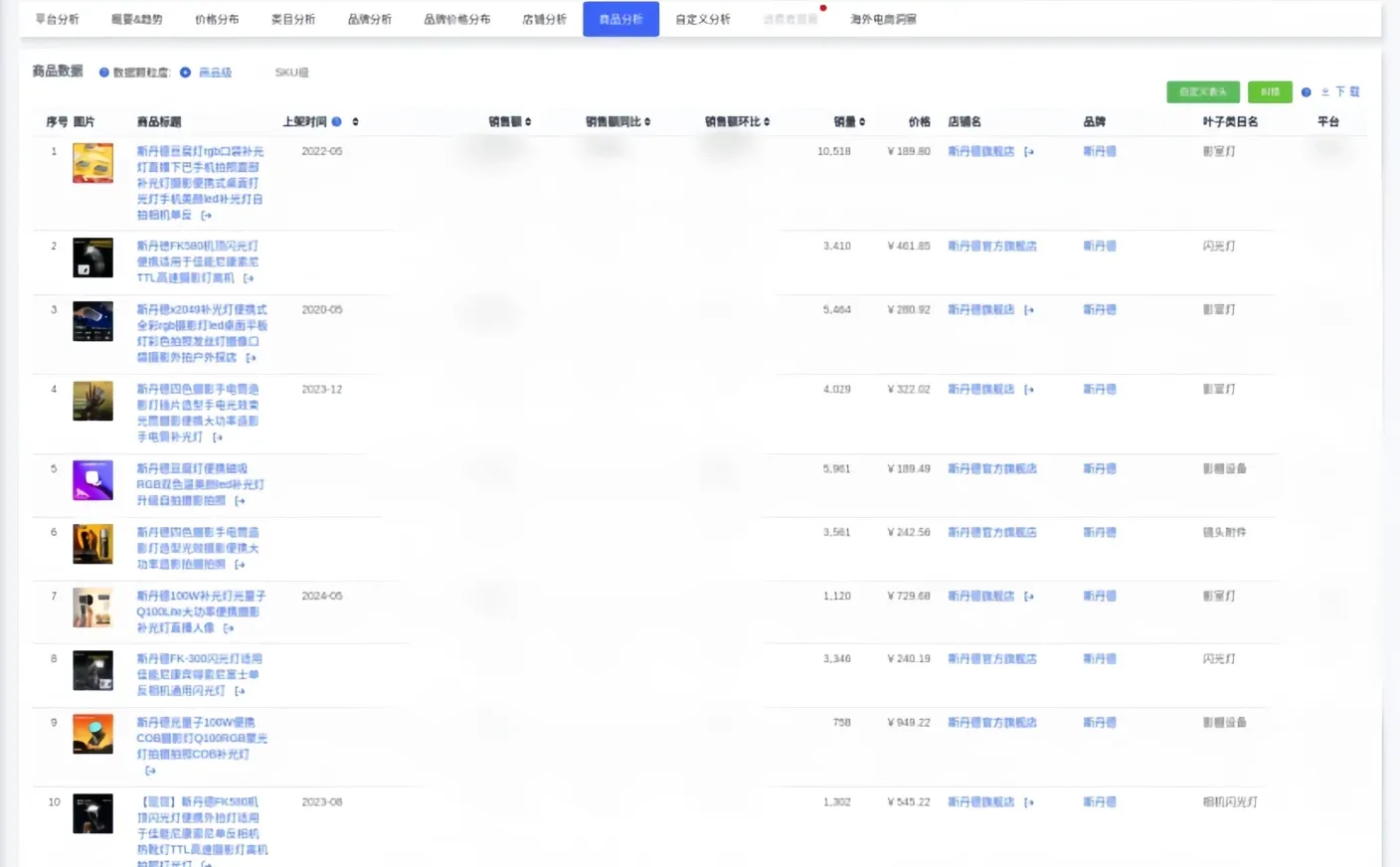Image resolution: width=1400 pixels, height=867 pixels.
Task: Click the price ¥ 729.68 cell
Action: point(909,597)
